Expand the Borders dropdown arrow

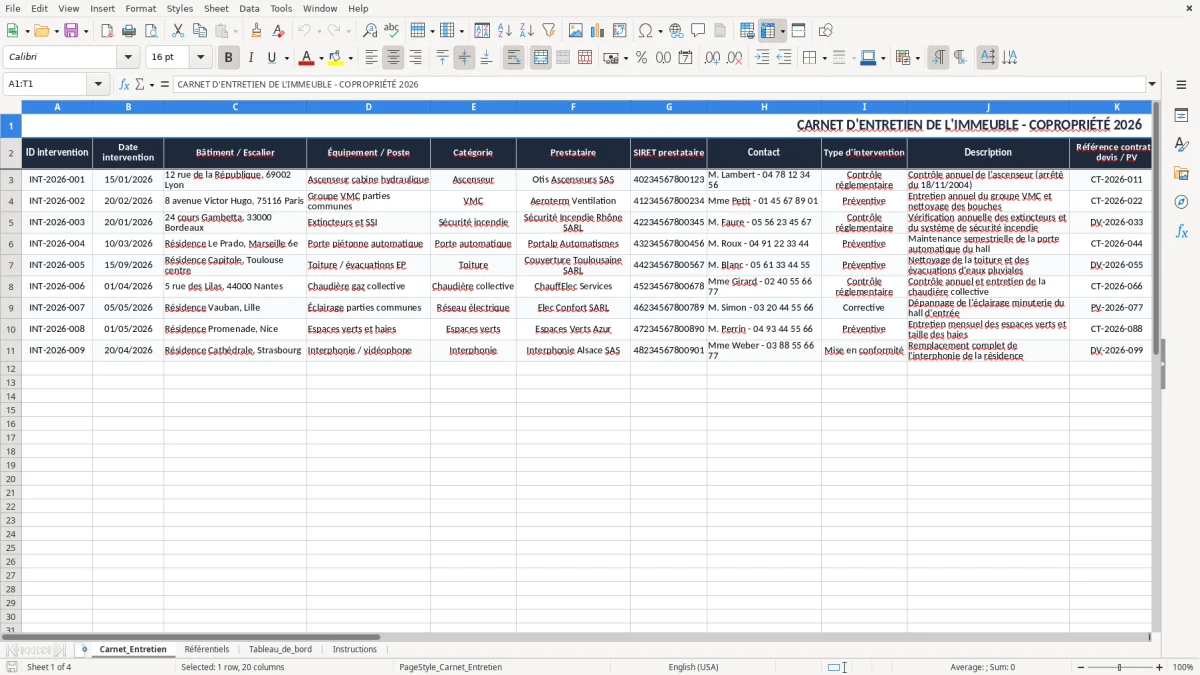click(x=824, y=58)
